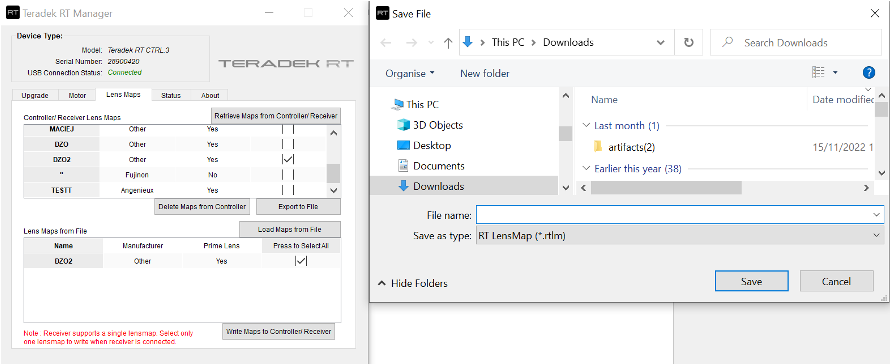Image resolution: width=890 pixels, height=364 pixels.
Task: Click Press to Select All header
Action: tap(301, 246)
